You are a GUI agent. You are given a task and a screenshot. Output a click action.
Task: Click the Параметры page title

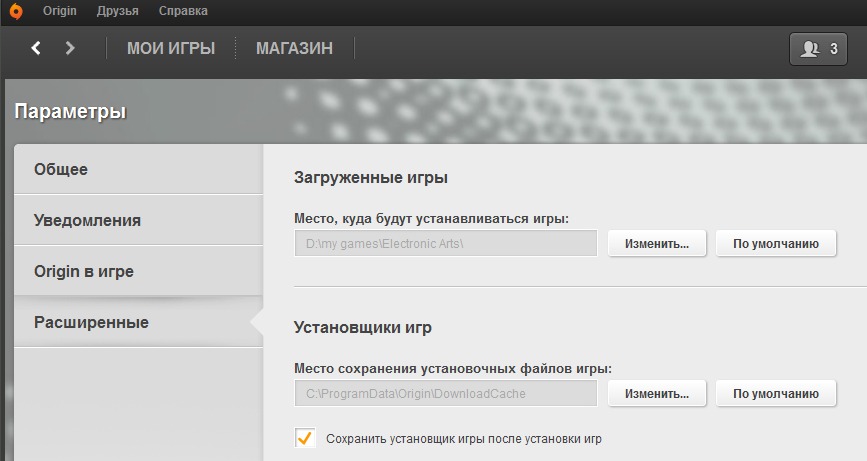(70, 112)
